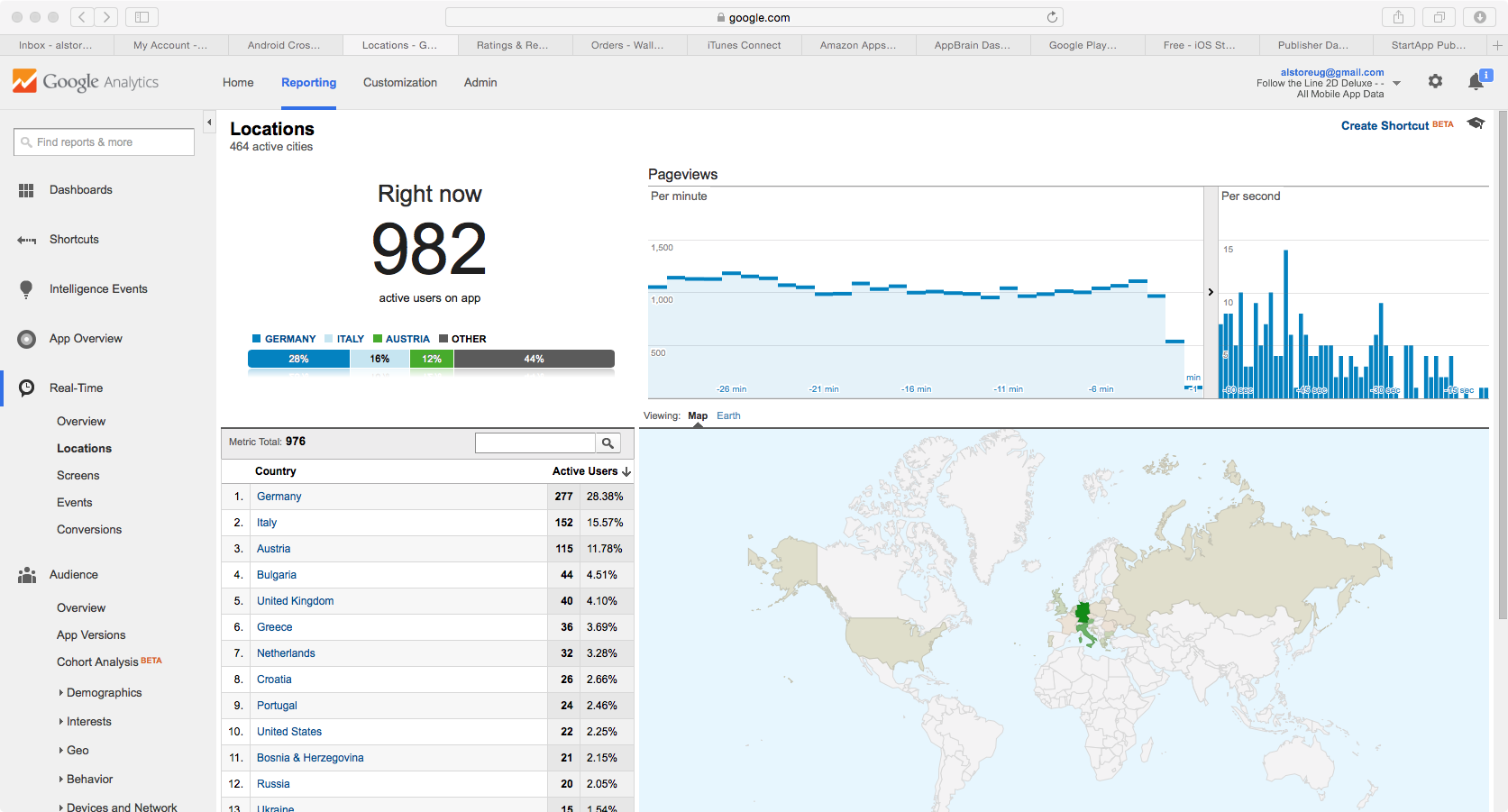Click the Safari share button

pyautogui.click(x=1398, y=17)
